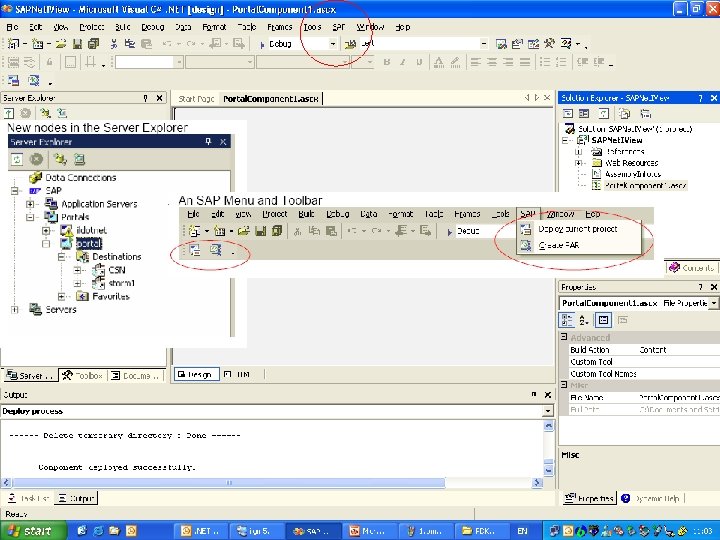Click the Property Pages icon in the Properties toolbar

pyautogui.click(x=623, y=320)
